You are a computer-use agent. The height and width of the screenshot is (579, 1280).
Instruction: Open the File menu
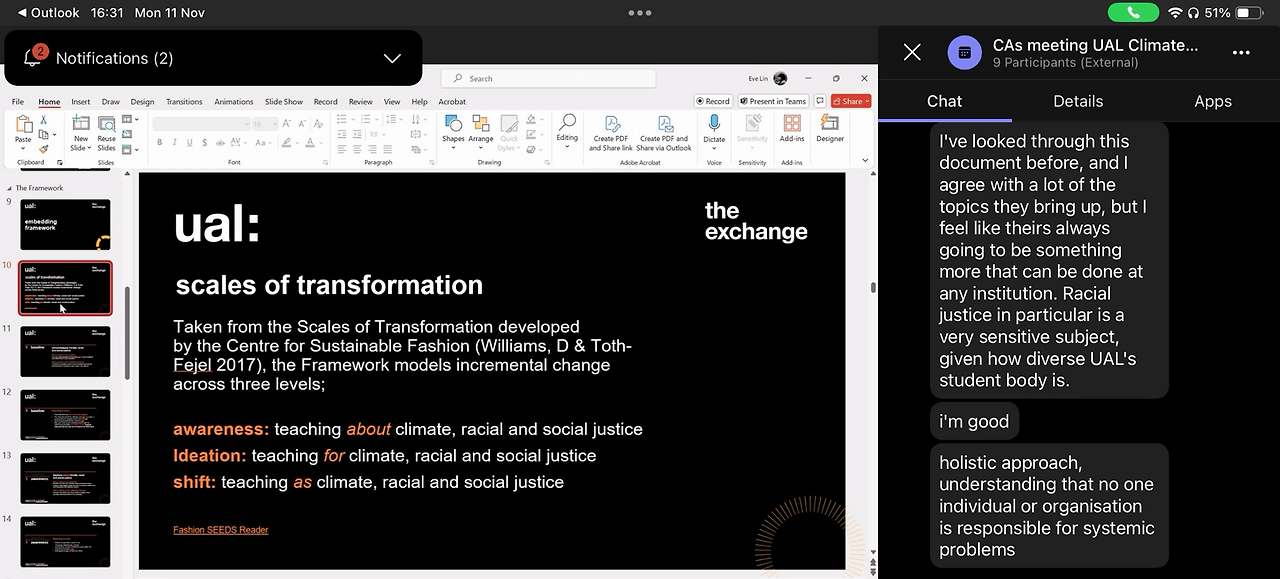pyautogui.click(x=18, y=102)
